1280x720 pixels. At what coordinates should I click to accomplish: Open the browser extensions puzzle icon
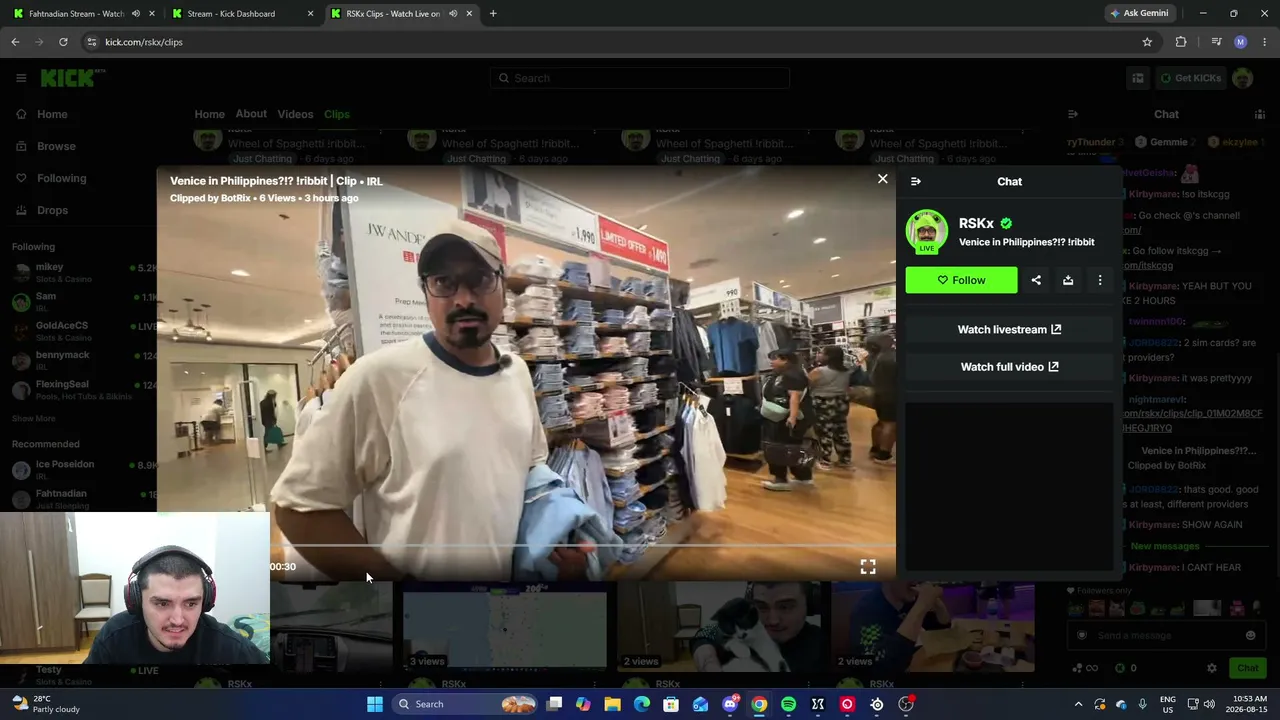click(x=1181, y=42)
